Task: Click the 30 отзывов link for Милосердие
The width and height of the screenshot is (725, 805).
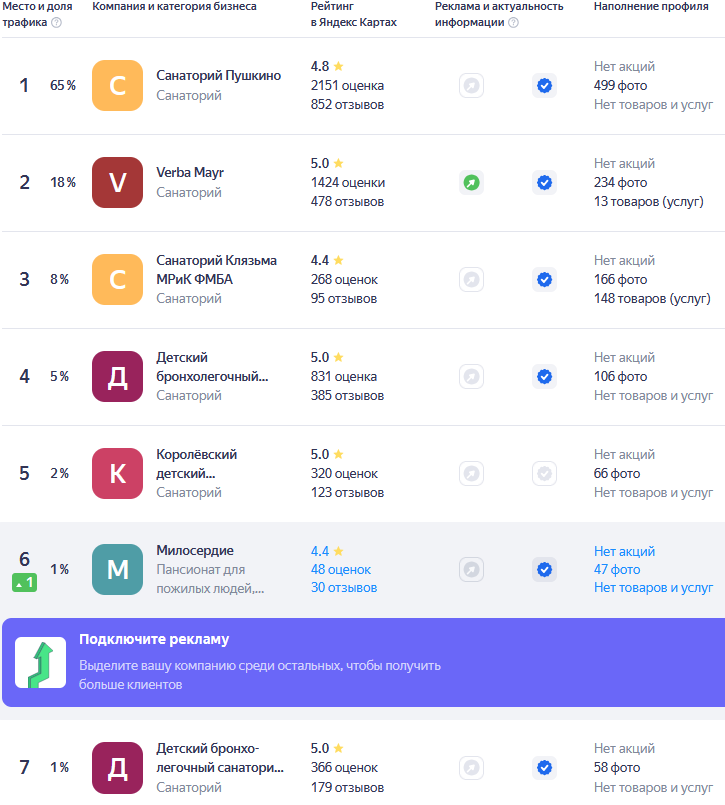Action: click(x=344, y=588)
